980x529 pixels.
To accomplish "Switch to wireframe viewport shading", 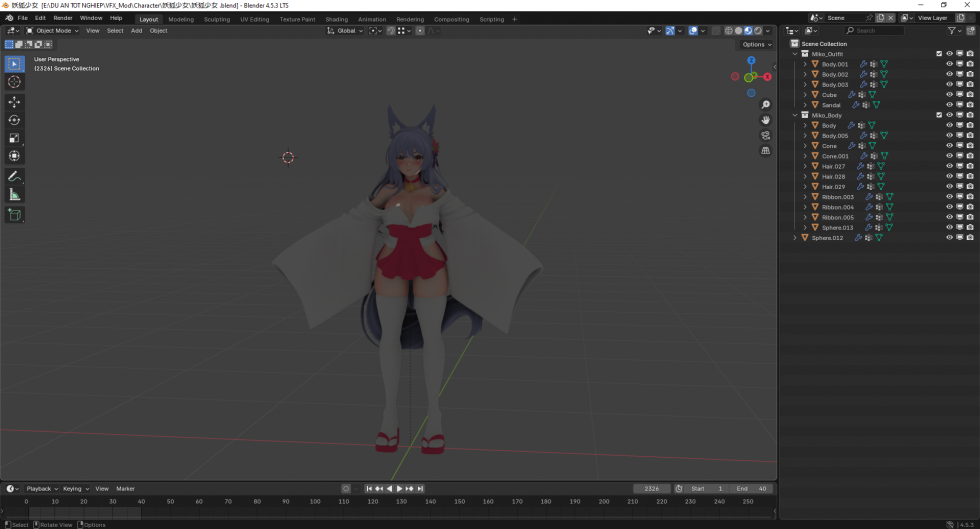I will click(x=728, y=31).
